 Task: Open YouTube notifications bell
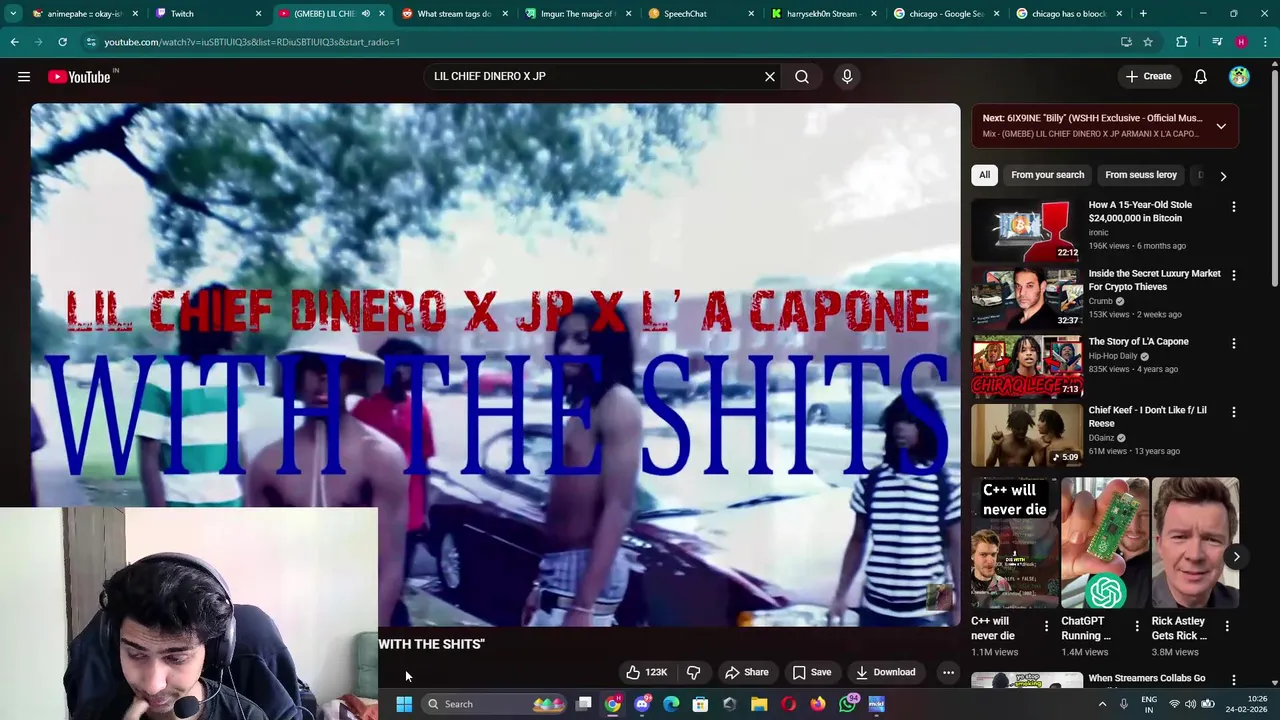point(1201,76)
